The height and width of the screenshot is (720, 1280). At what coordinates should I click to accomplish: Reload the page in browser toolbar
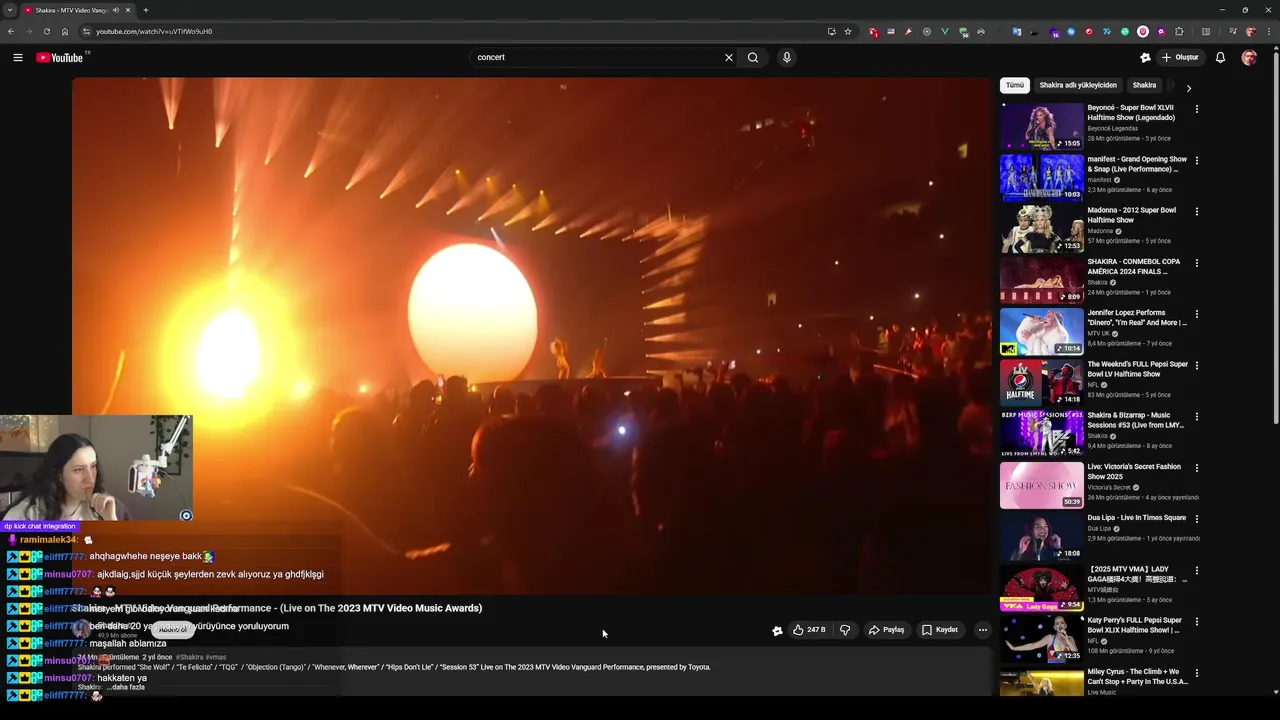[x=46, y=31]
